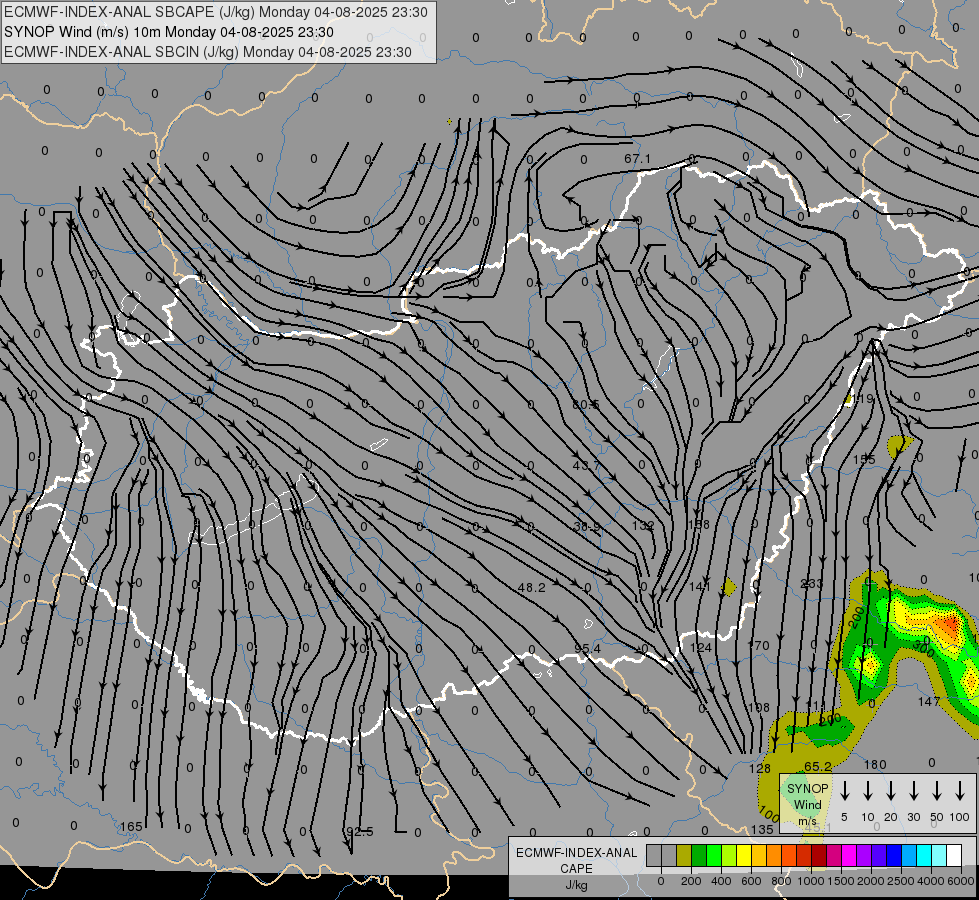The height and width of the screenshot is (900, 979).
Task: Select the wind arrow above the 20 label
Action: tap(891, 791)
